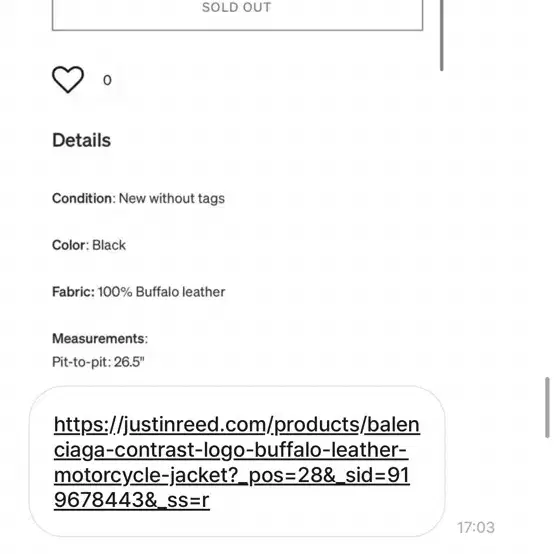This screenshot has width=554, height=554.
Task: Click the Measurements label
Action: (100, 338)
